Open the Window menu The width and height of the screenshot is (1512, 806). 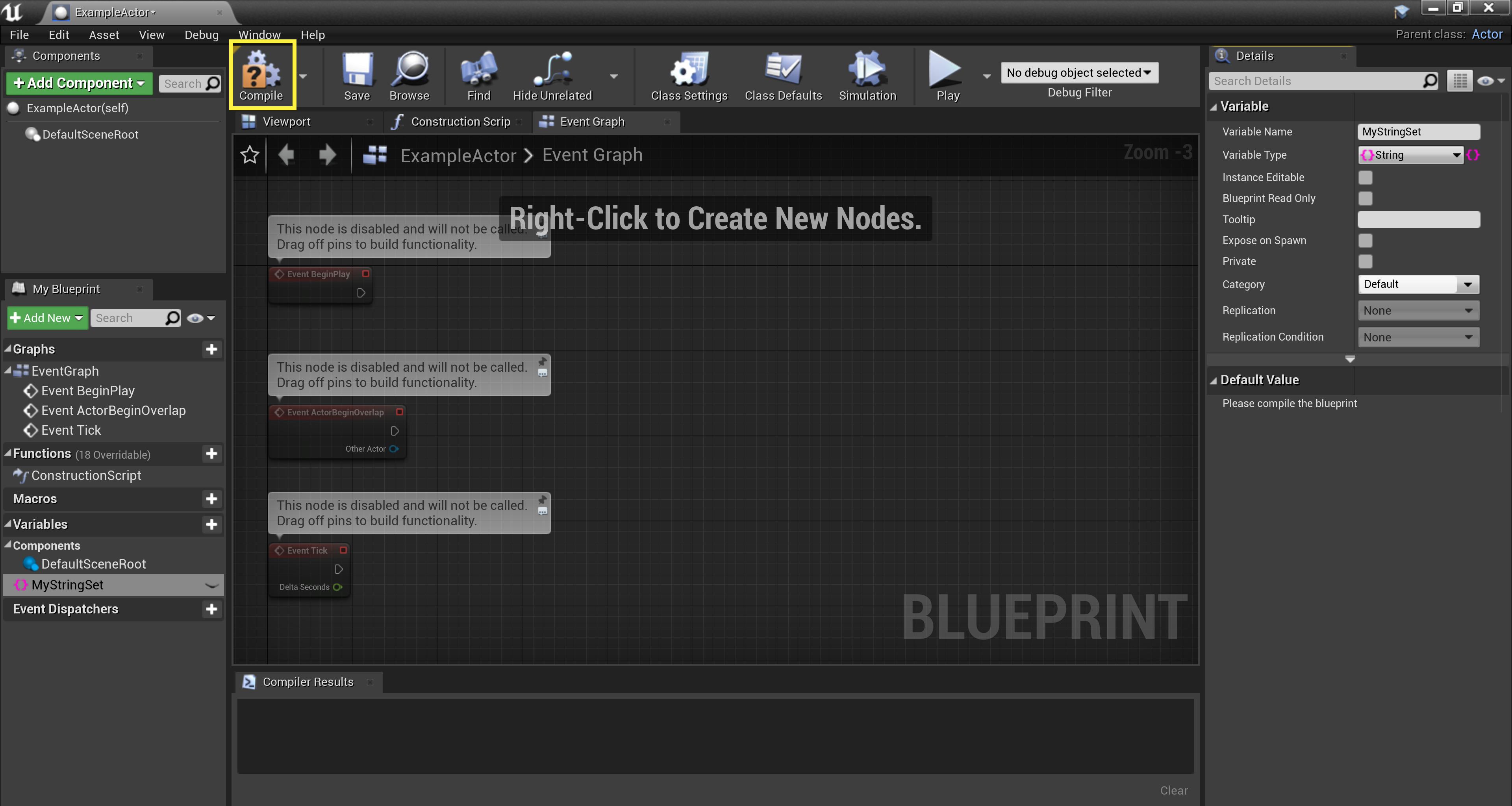pyautogui.click(x=259, y=35)
